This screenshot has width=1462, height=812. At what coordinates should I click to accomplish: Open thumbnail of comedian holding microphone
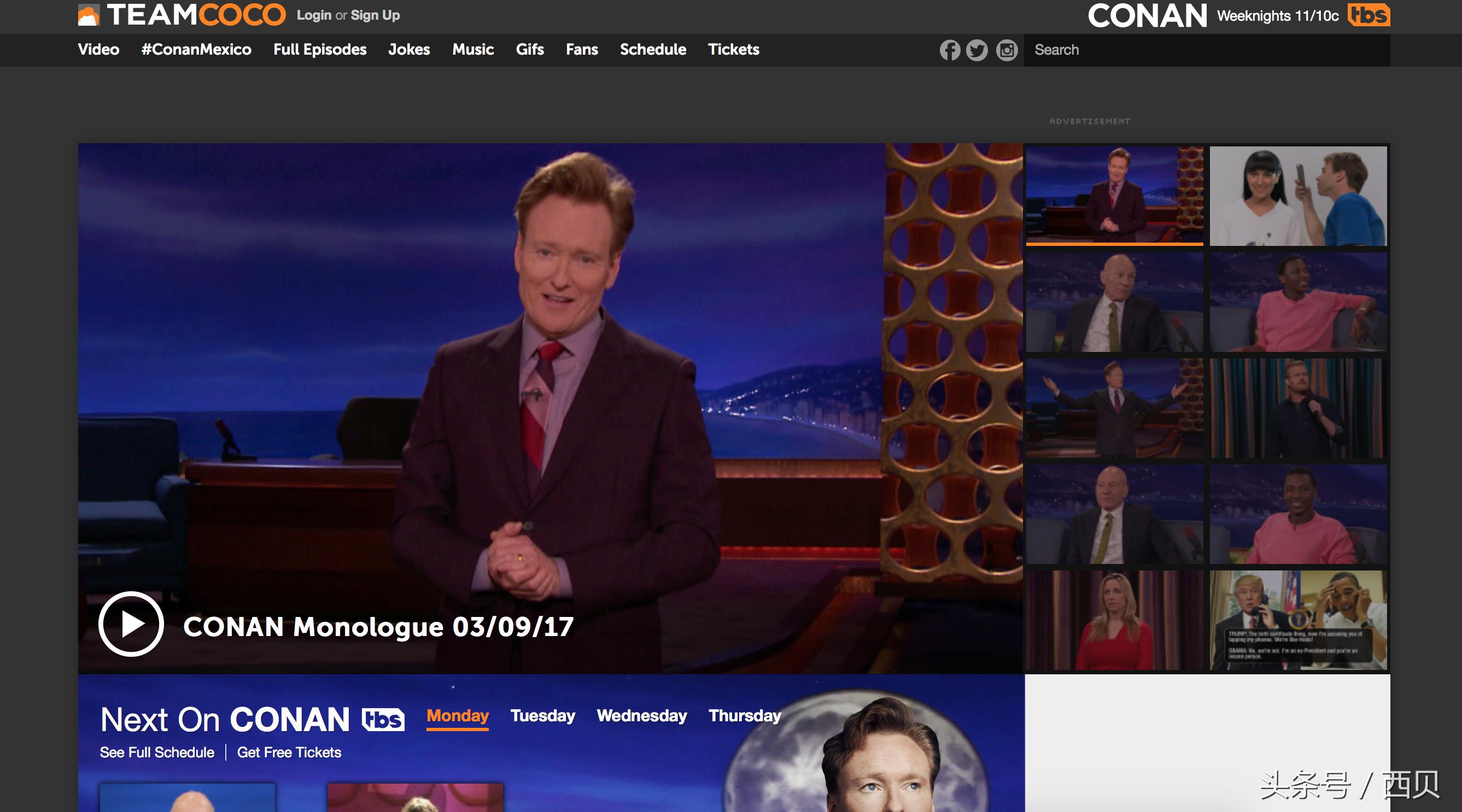point(1299,408)
